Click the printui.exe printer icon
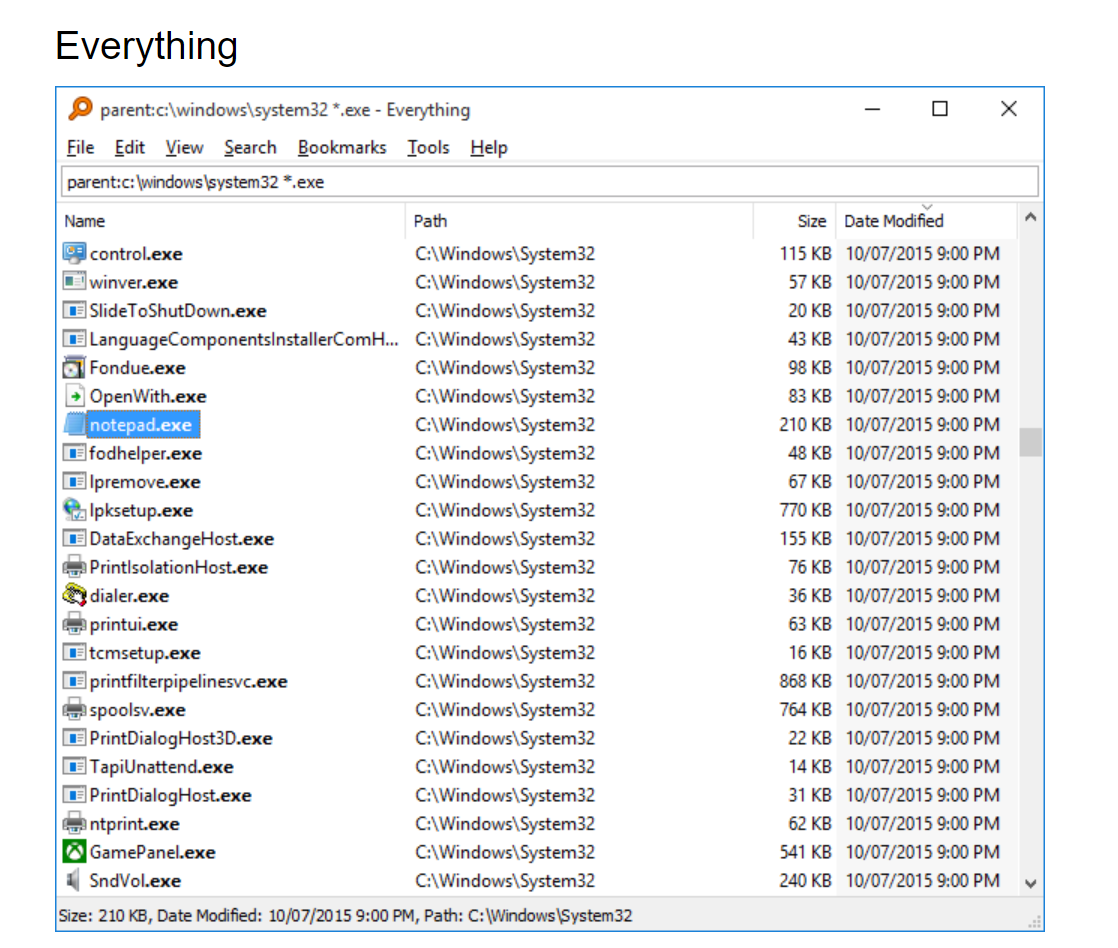The image size is (1118, 948). tap(74, 624)
